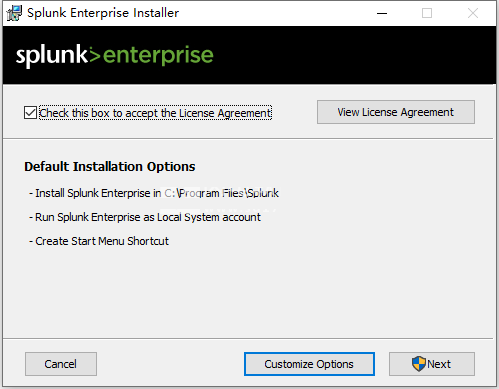This screenshot has width=499, height=389.
Task: Click the Install Splunk Enterprise in line
Action: (x=154, y=193)
